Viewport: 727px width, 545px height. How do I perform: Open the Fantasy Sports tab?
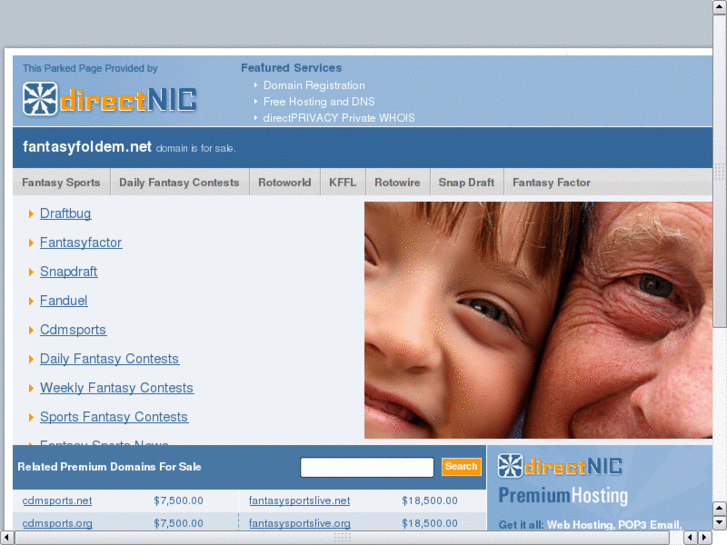(61, 182)
